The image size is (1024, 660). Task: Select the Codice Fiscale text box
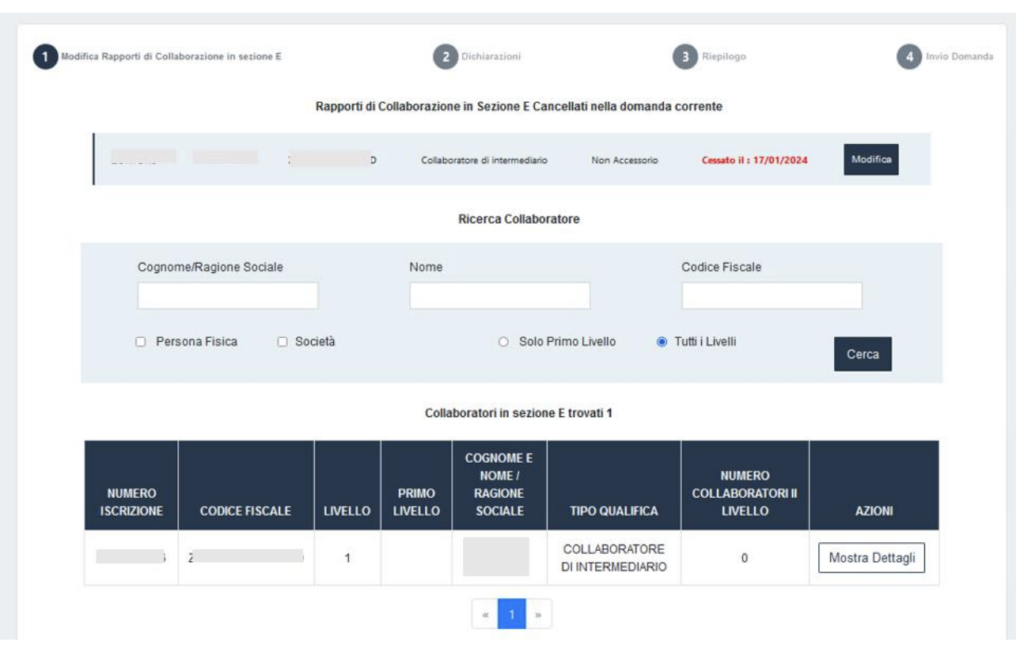point(770,294)
